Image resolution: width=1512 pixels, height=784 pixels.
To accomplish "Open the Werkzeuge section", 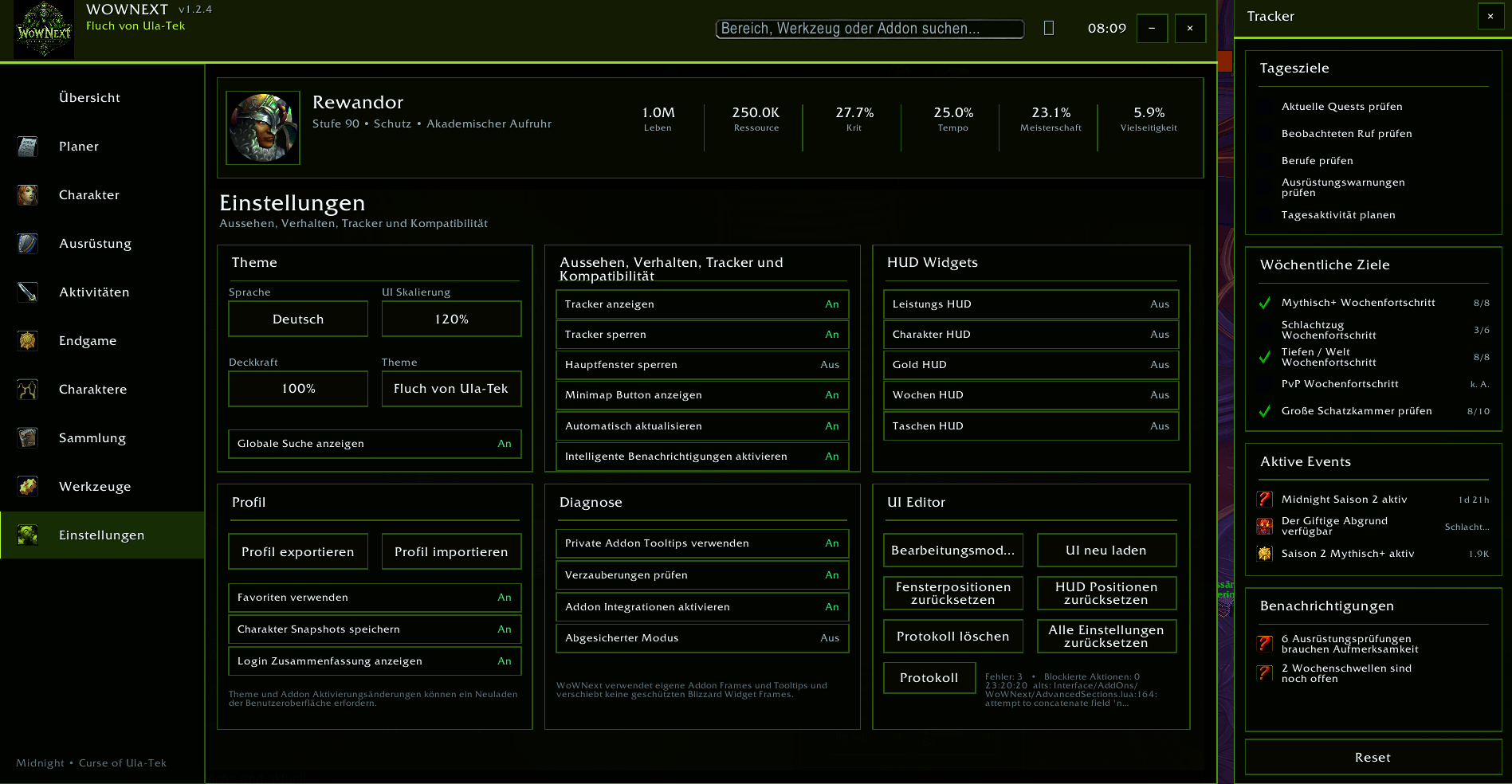I will (x=102, y=487).
